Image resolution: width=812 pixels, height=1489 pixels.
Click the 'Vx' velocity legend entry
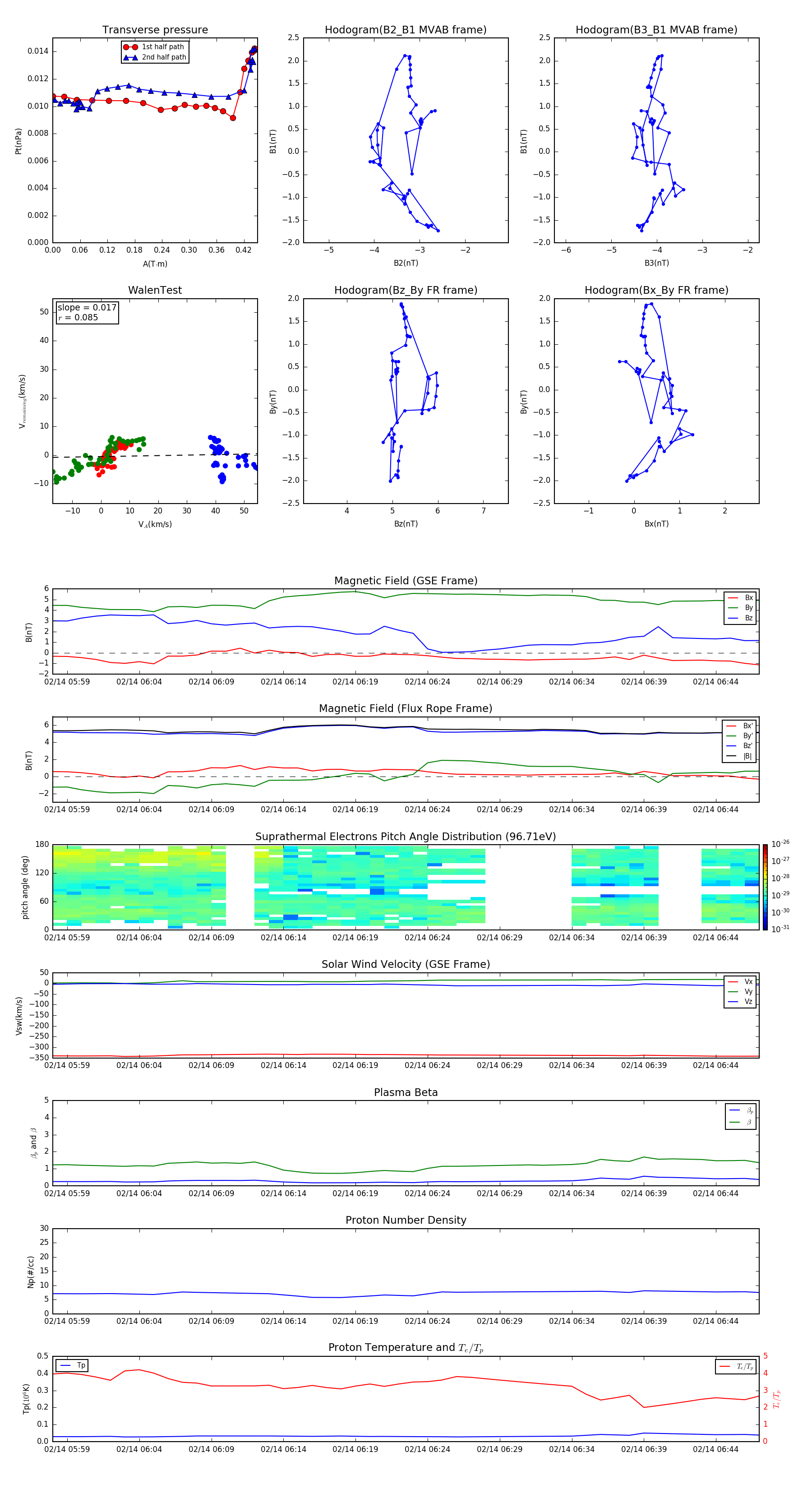(x=741, y=981)
